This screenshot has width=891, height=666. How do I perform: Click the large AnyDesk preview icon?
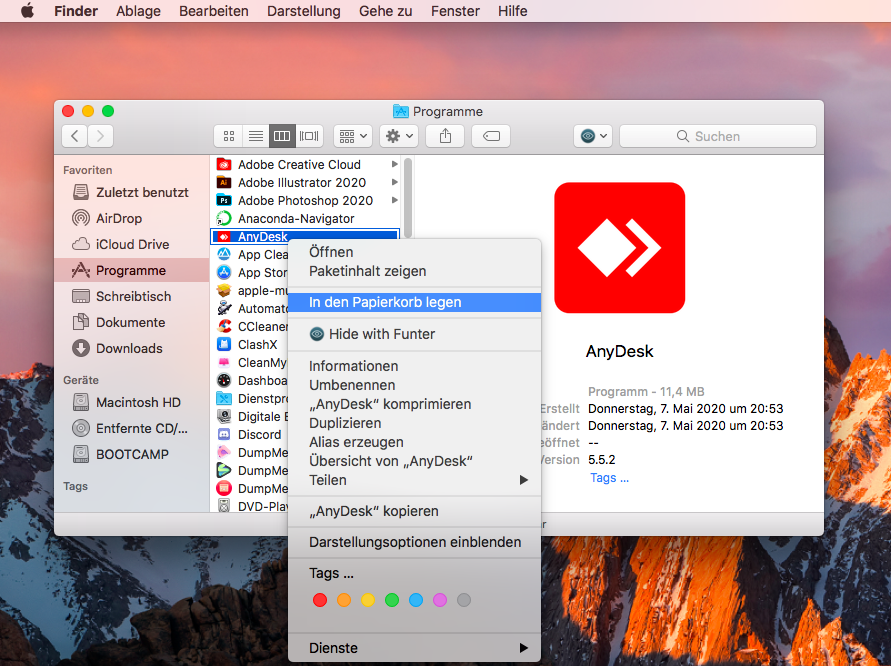(x=619, y=248)
